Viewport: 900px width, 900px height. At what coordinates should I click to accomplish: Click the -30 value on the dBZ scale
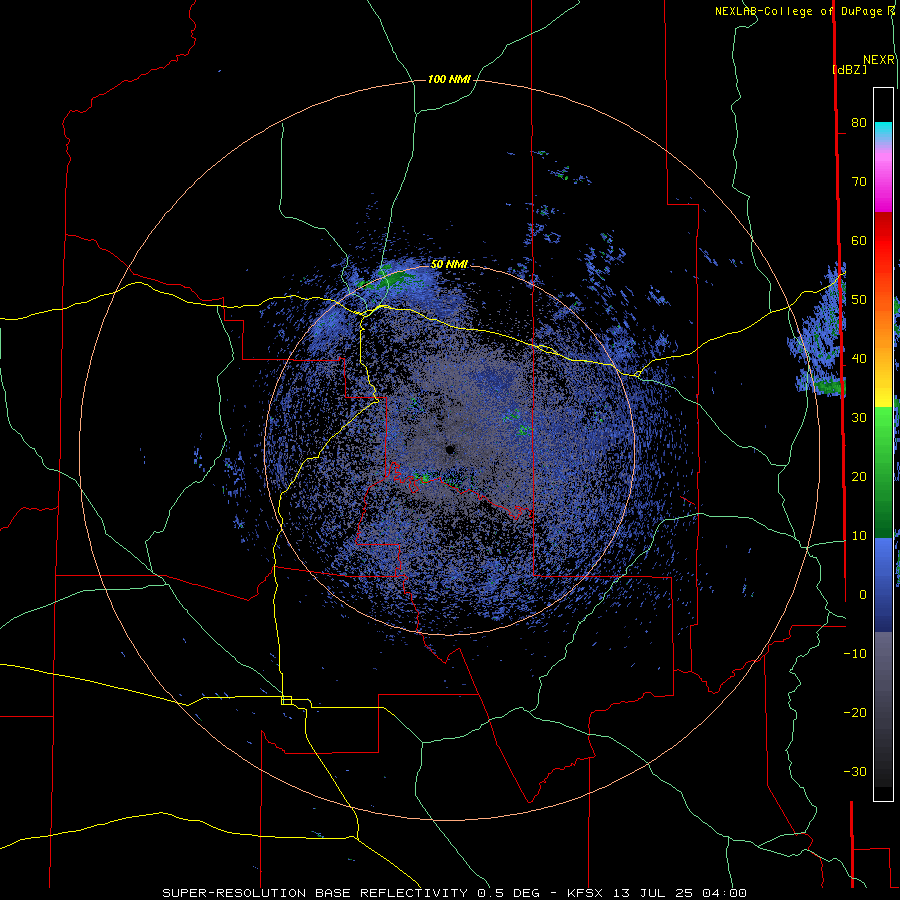[x=855, y=771]
